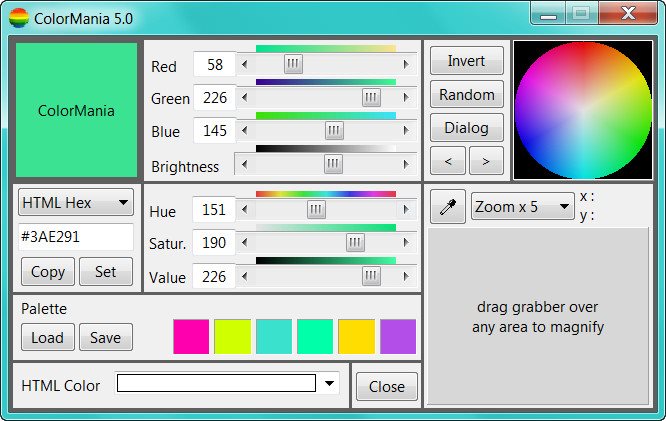Screen dimensions: 666x421
Task: Select the gold yellow palette swatch
Action: click(357, 337)
